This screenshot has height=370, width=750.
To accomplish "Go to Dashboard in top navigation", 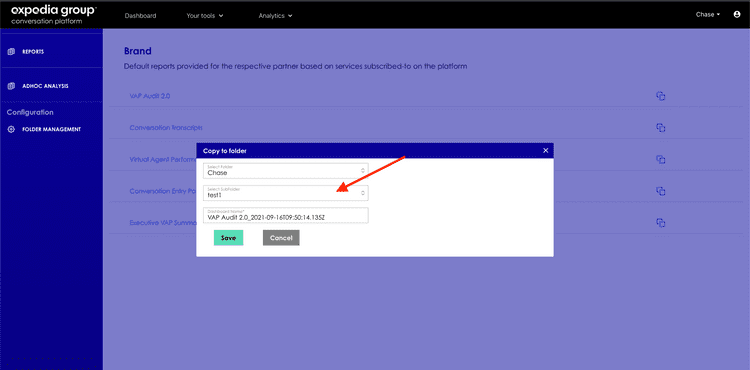I will [140, 15].
